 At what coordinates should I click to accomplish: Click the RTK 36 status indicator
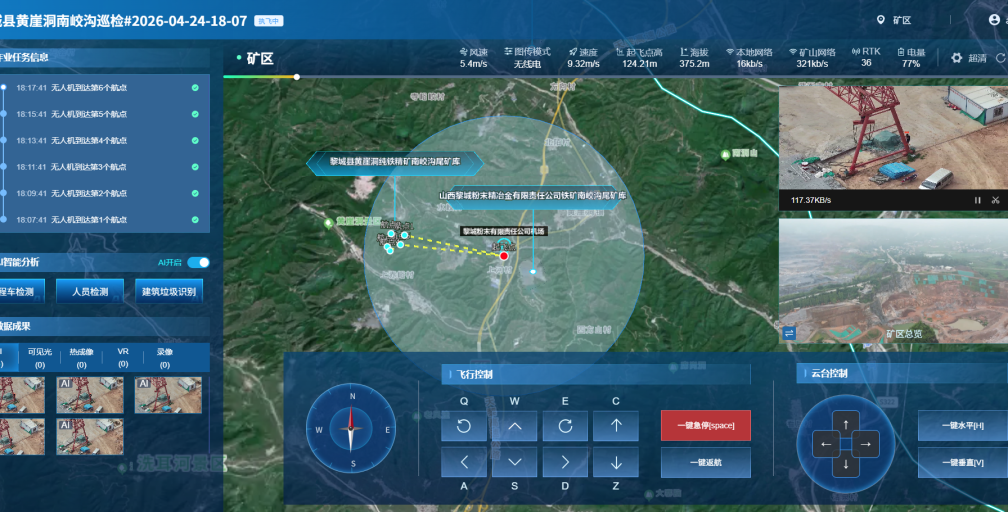click(866, 57)
